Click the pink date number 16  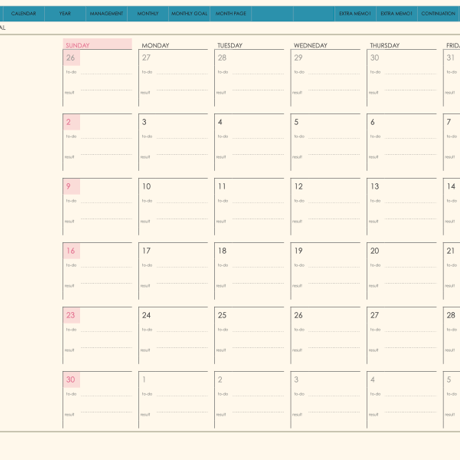[x=71, y=251]
